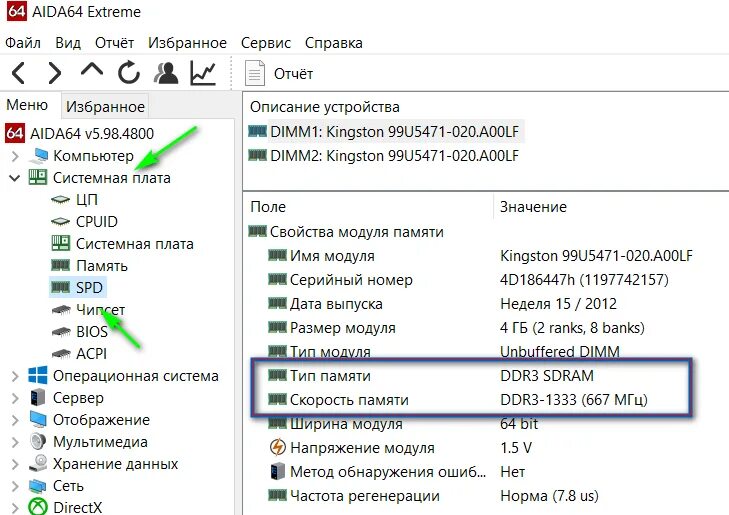Click the Хранение данных drive icon

click(38, 463)
